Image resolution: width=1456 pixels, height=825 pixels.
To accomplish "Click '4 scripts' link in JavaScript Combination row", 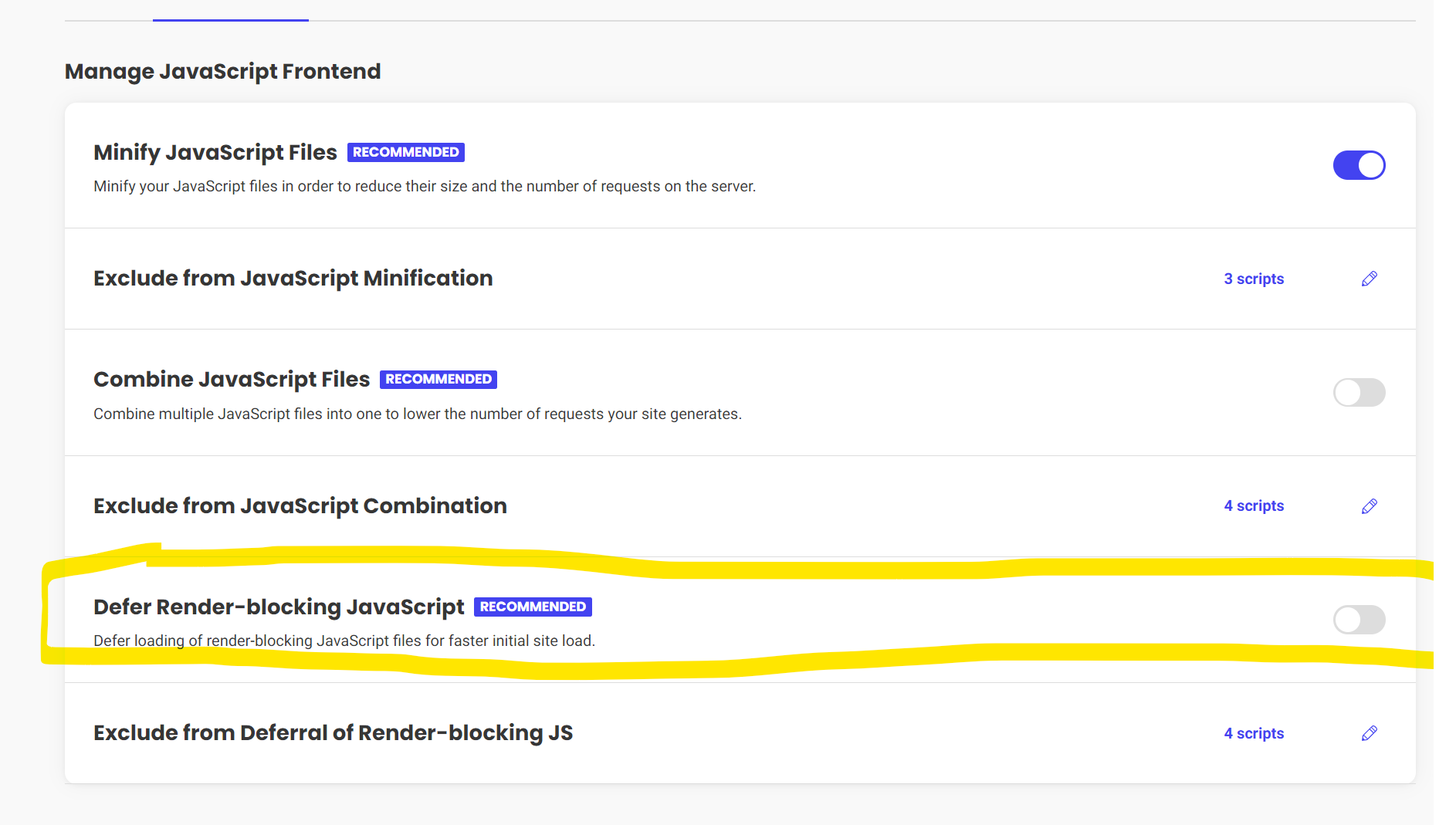I will coord(1254,505).
